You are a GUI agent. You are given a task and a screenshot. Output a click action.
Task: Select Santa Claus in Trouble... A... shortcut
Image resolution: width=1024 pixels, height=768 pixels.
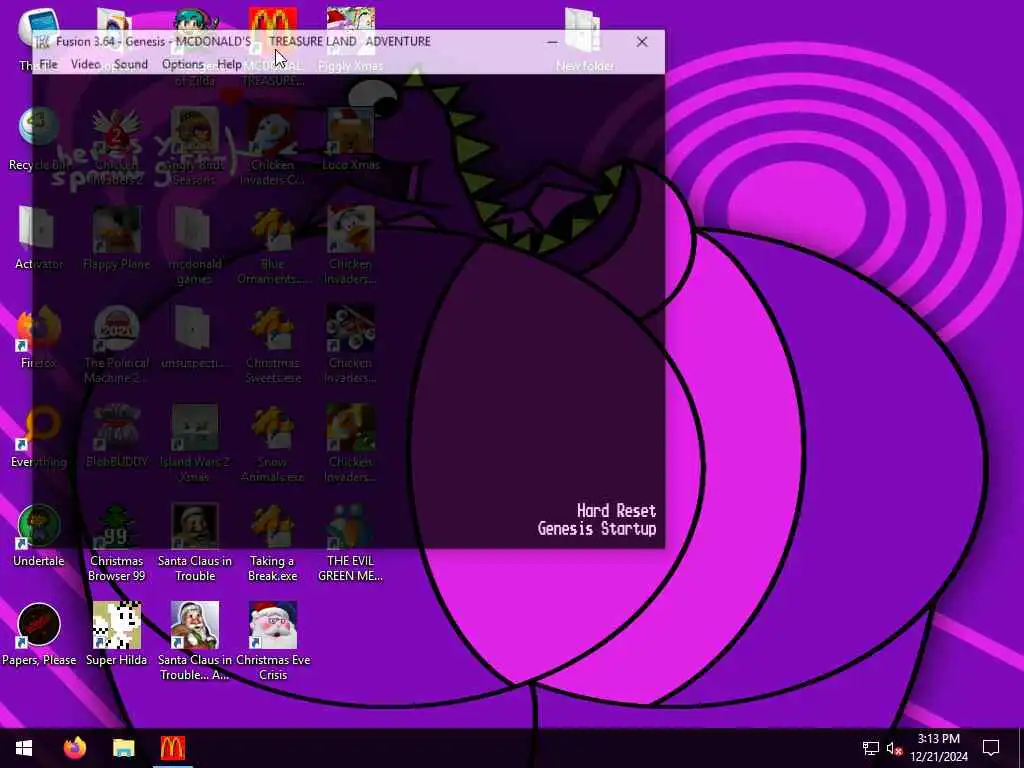(195, 641)
